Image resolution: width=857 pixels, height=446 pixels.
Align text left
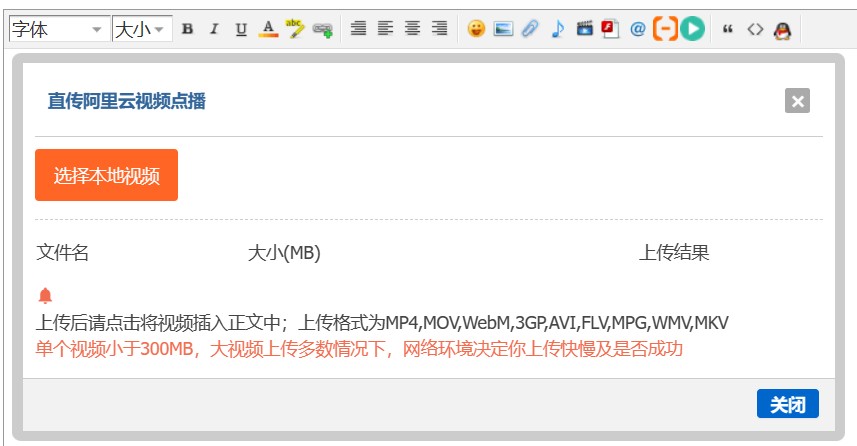[385, 28]
